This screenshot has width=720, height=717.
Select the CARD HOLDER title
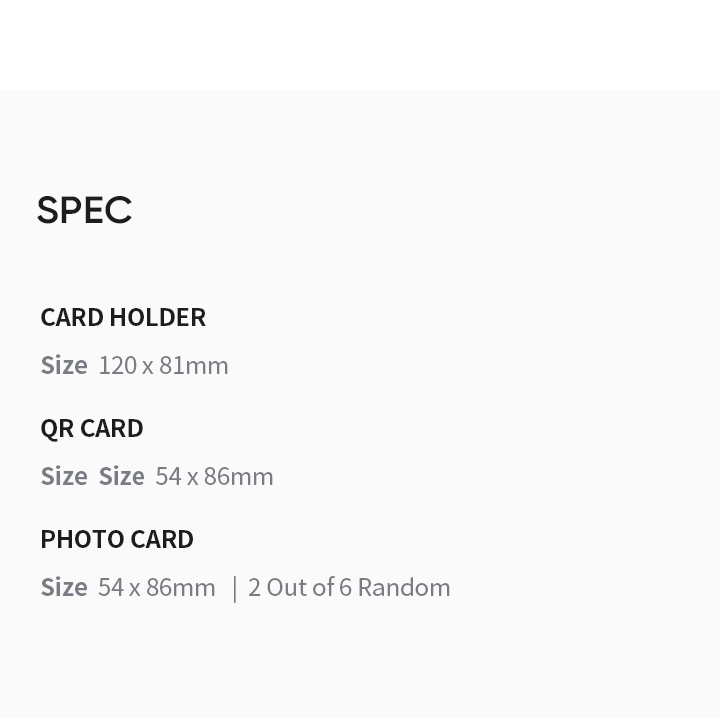click(x=123, y=317)
